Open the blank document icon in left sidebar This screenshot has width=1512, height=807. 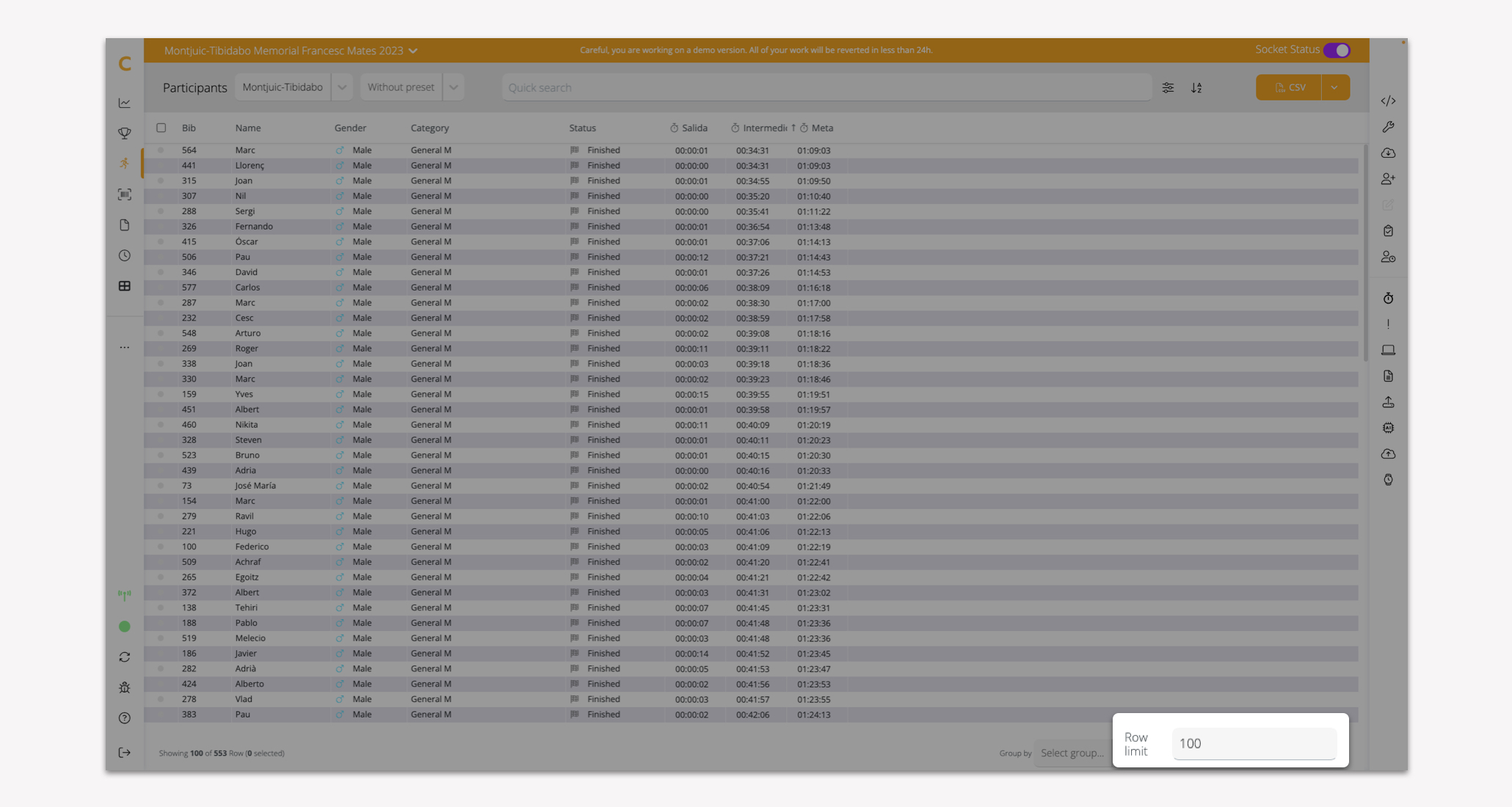coord(125,225)
